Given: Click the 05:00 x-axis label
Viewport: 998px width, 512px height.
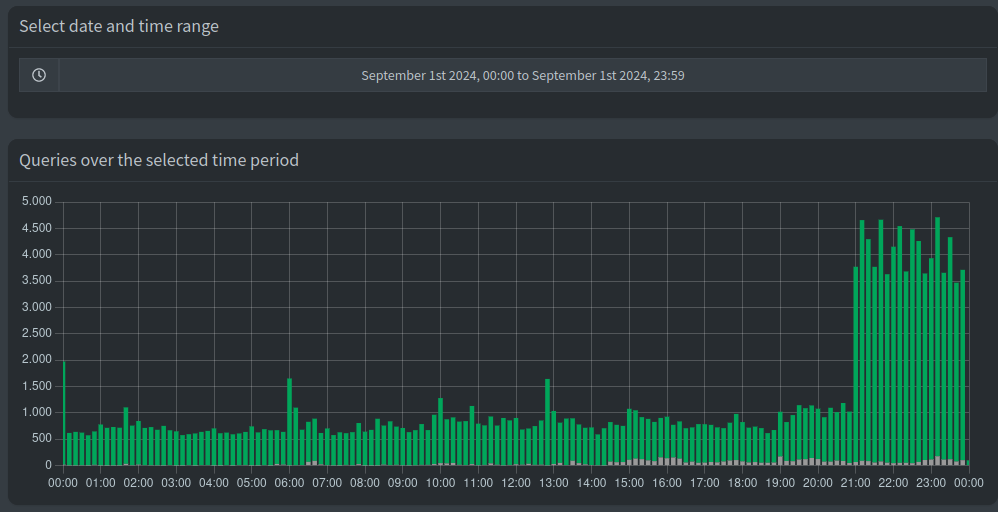Looking at the screenshot, I should 251,483.
